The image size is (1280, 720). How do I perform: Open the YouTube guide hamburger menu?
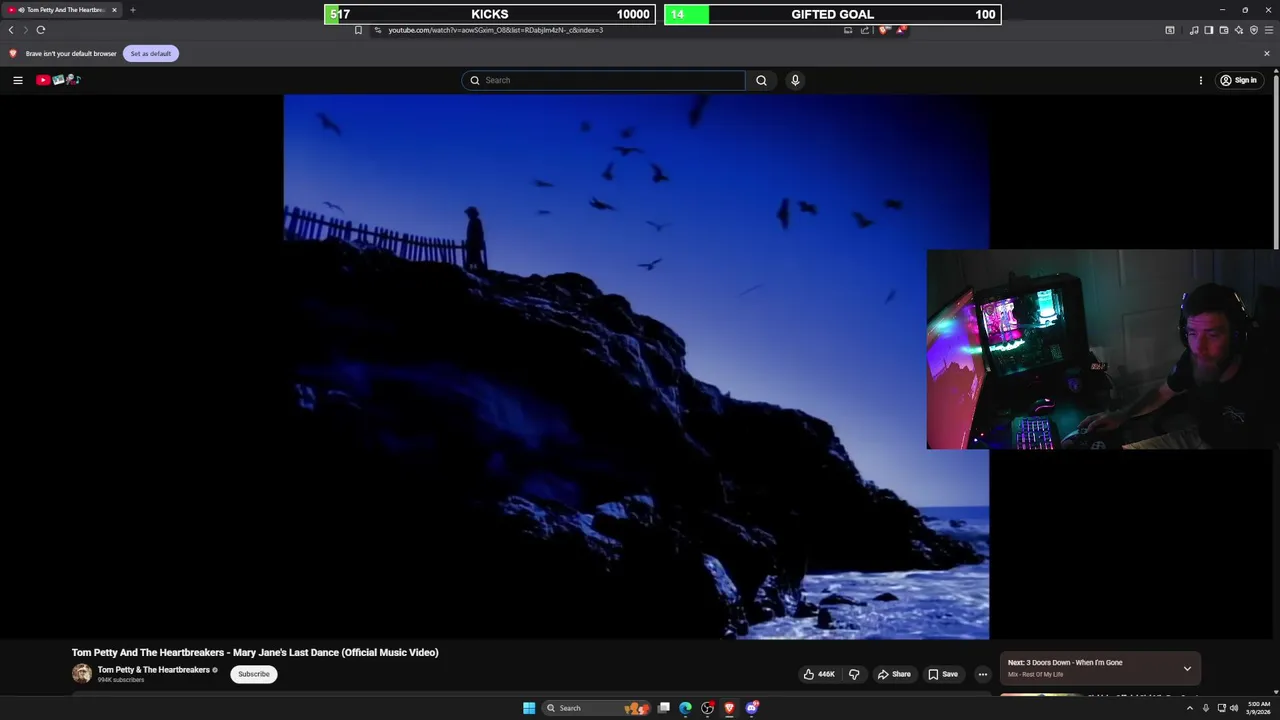click(18, 80)
